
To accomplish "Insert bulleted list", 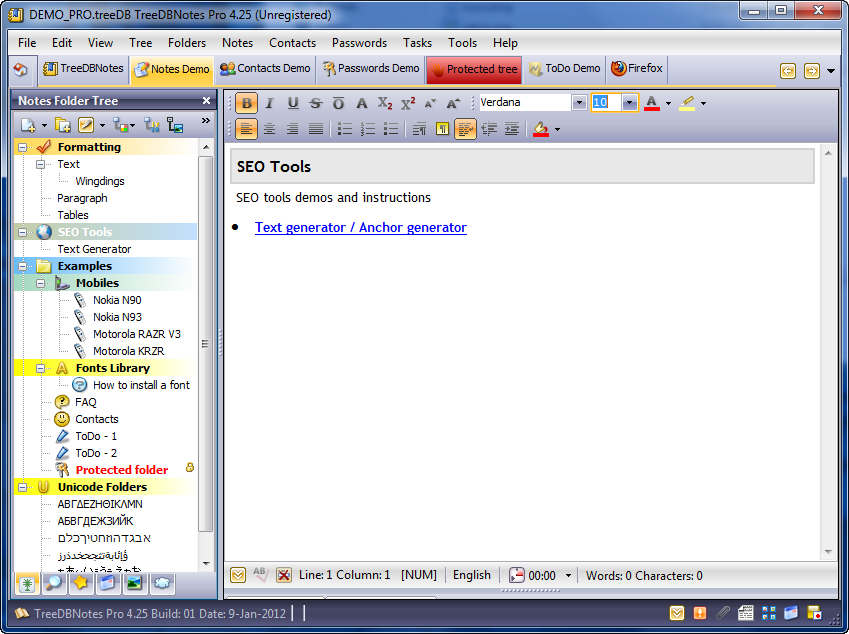I will [x=344, y=129].
